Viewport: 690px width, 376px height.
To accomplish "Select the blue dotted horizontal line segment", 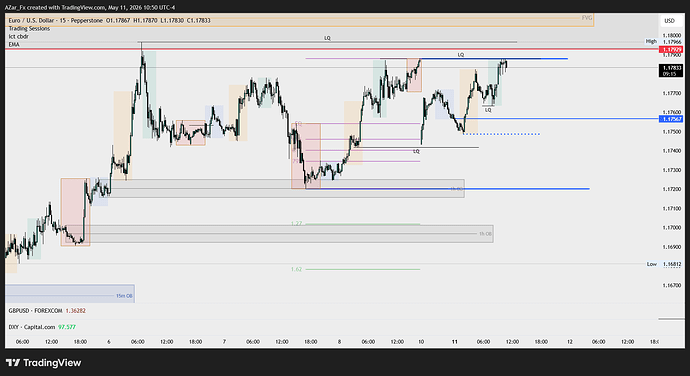I will tap(502, 134).
